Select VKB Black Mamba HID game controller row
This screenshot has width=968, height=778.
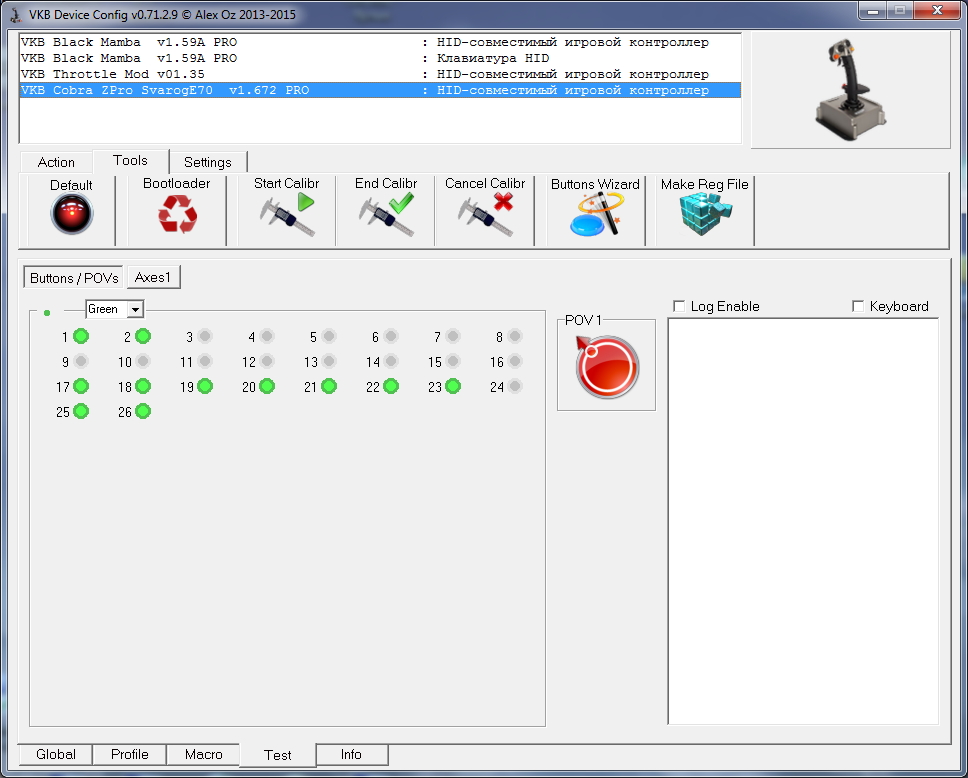click(380, 42)
